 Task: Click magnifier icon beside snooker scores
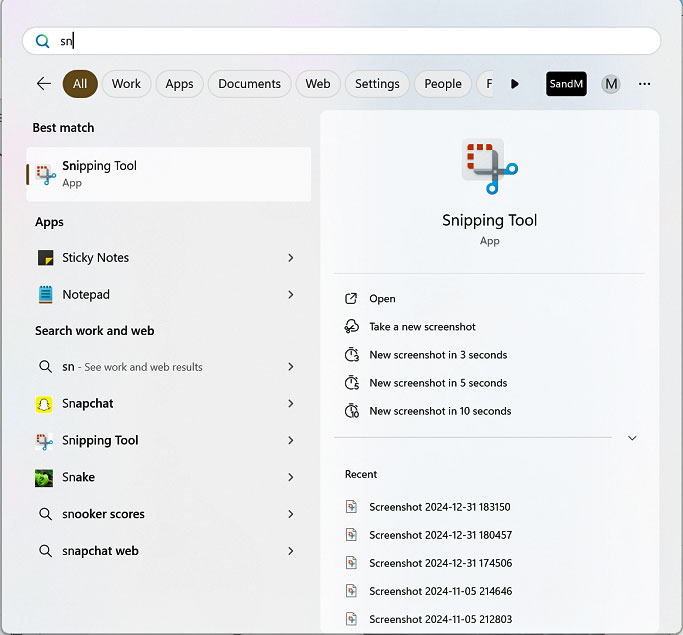point(45,514)
